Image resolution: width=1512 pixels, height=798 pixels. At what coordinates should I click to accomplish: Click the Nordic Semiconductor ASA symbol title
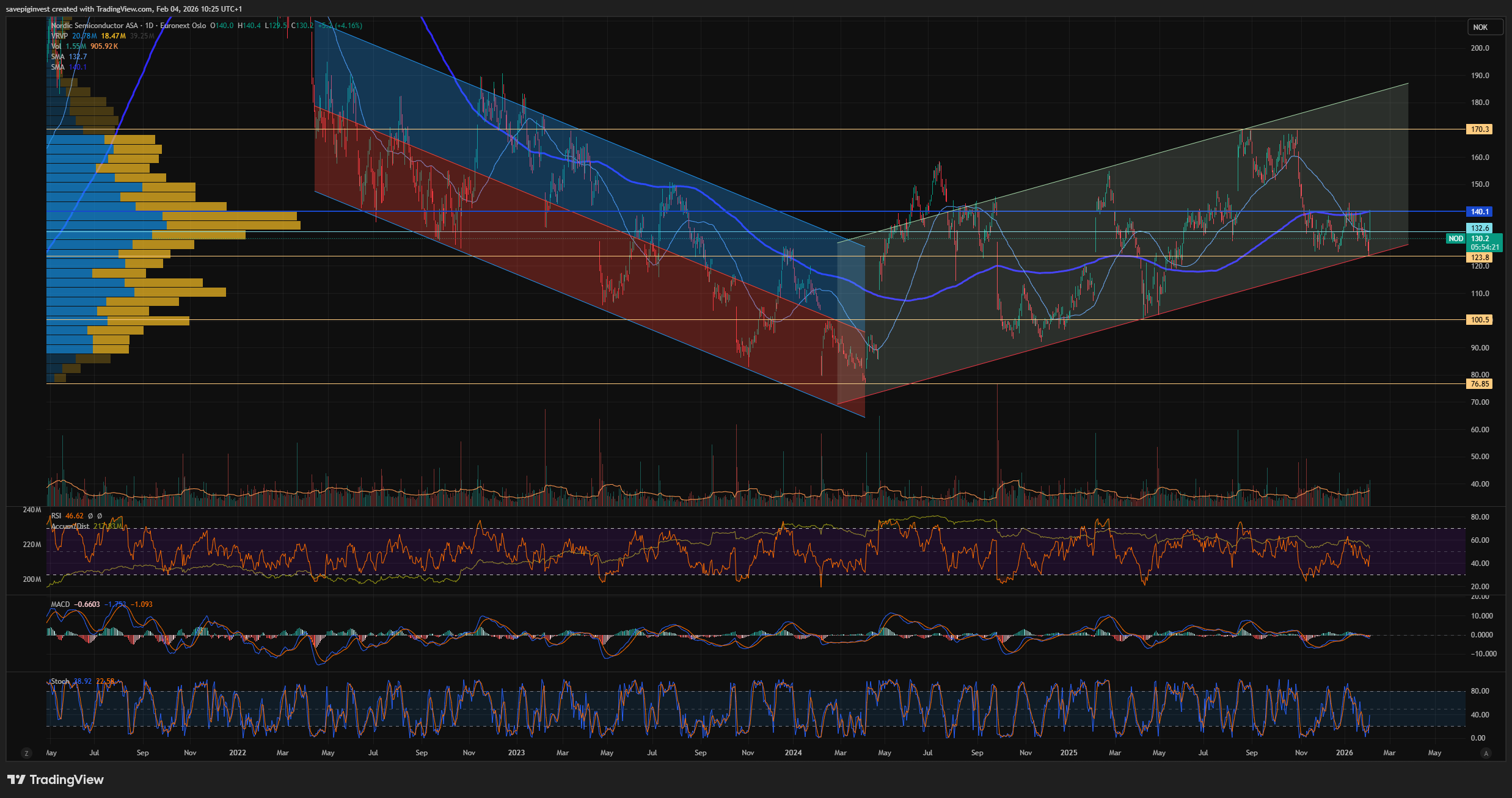[95, 26]
